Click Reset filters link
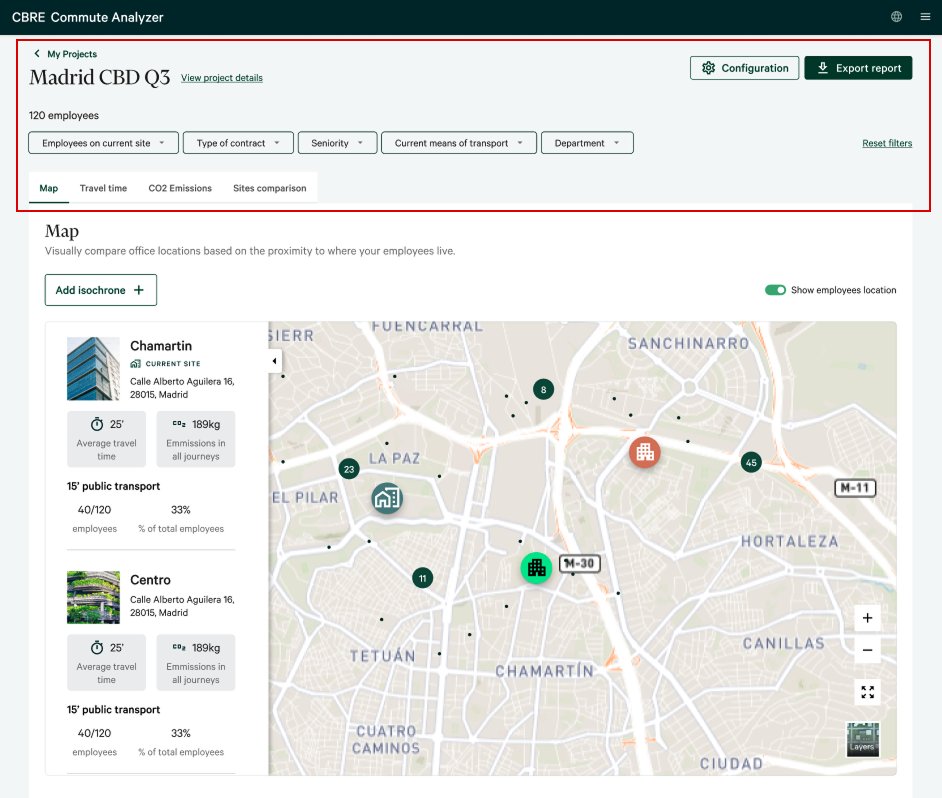 (887, 143)
